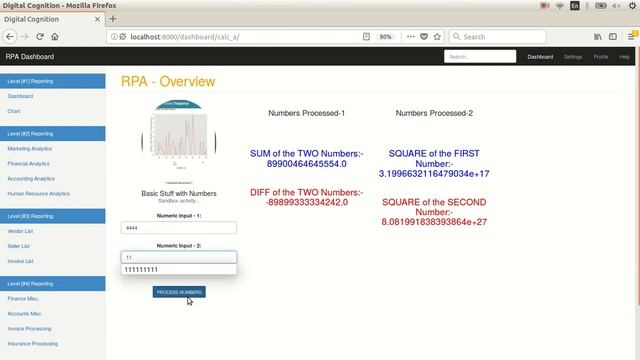Click the DIFF of the TWO Numbers result
This screenshot has width=640, height=360.
pyautogui.click(x=307, y=197)
